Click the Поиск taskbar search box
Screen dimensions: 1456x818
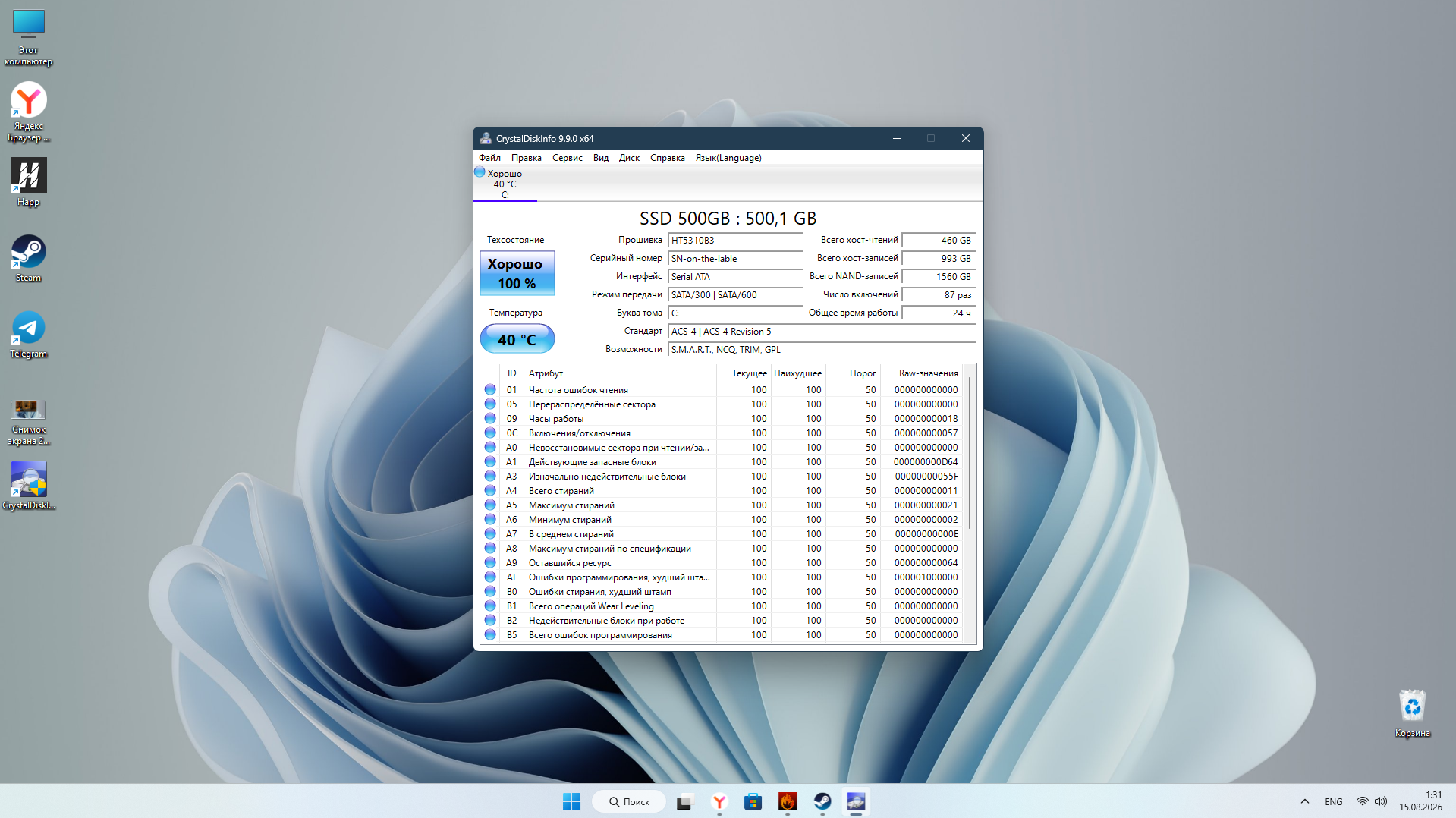628,801
